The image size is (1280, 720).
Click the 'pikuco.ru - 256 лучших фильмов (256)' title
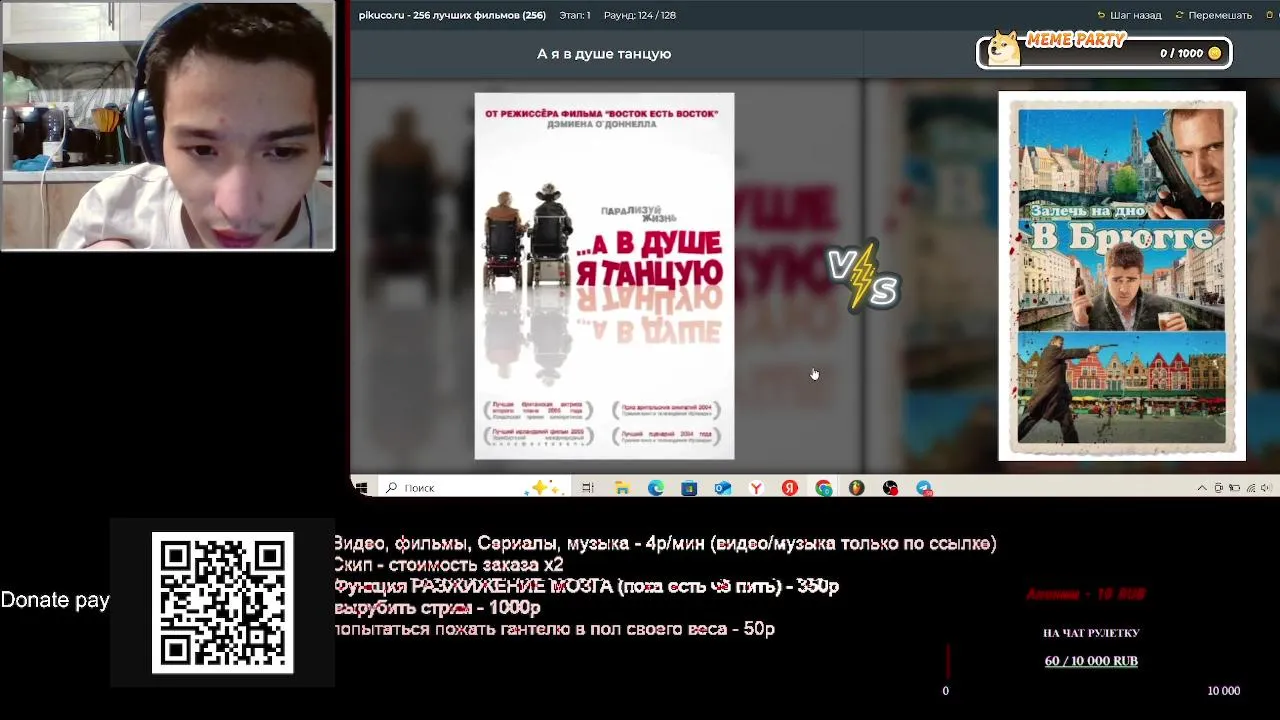[x=452, y=15]
